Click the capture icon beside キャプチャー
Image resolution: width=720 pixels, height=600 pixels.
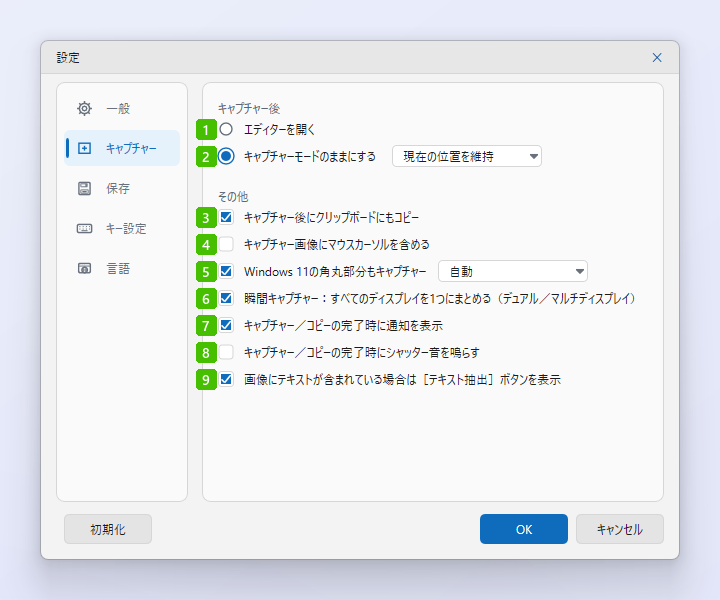[x=84, y=148]
